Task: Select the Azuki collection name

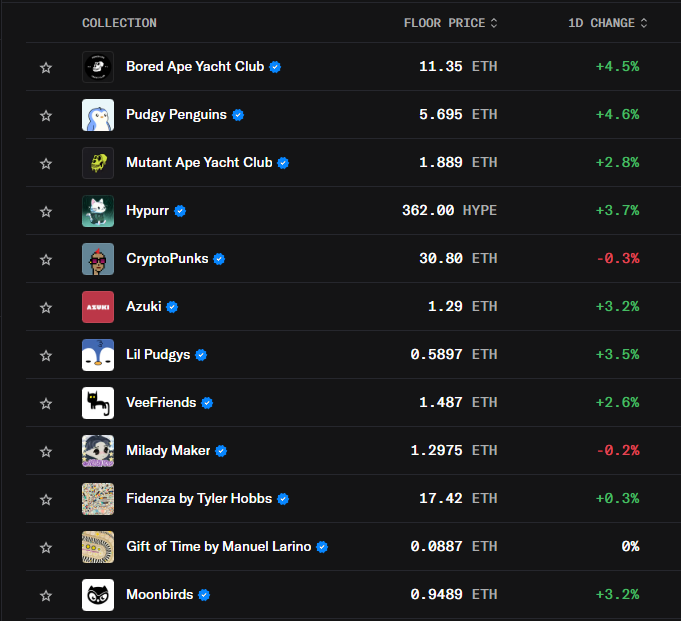Action: point(144,307)
